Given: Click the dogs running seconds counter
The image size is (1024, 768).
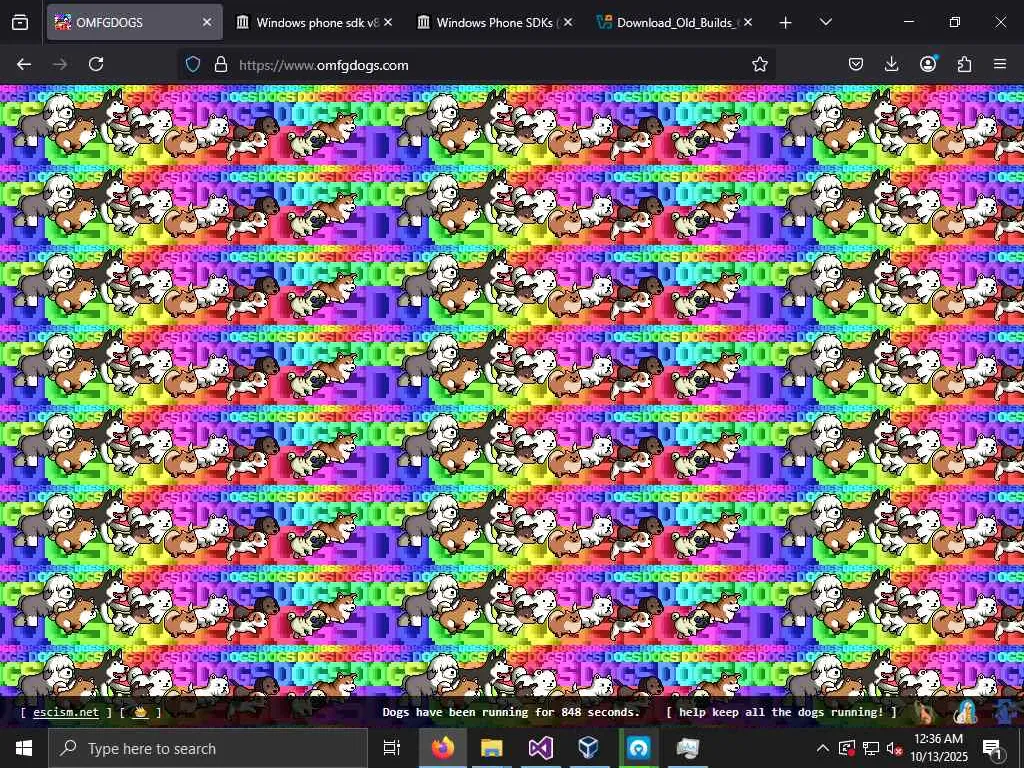Looking at the screenshot, I should click(x=511, y=712).
